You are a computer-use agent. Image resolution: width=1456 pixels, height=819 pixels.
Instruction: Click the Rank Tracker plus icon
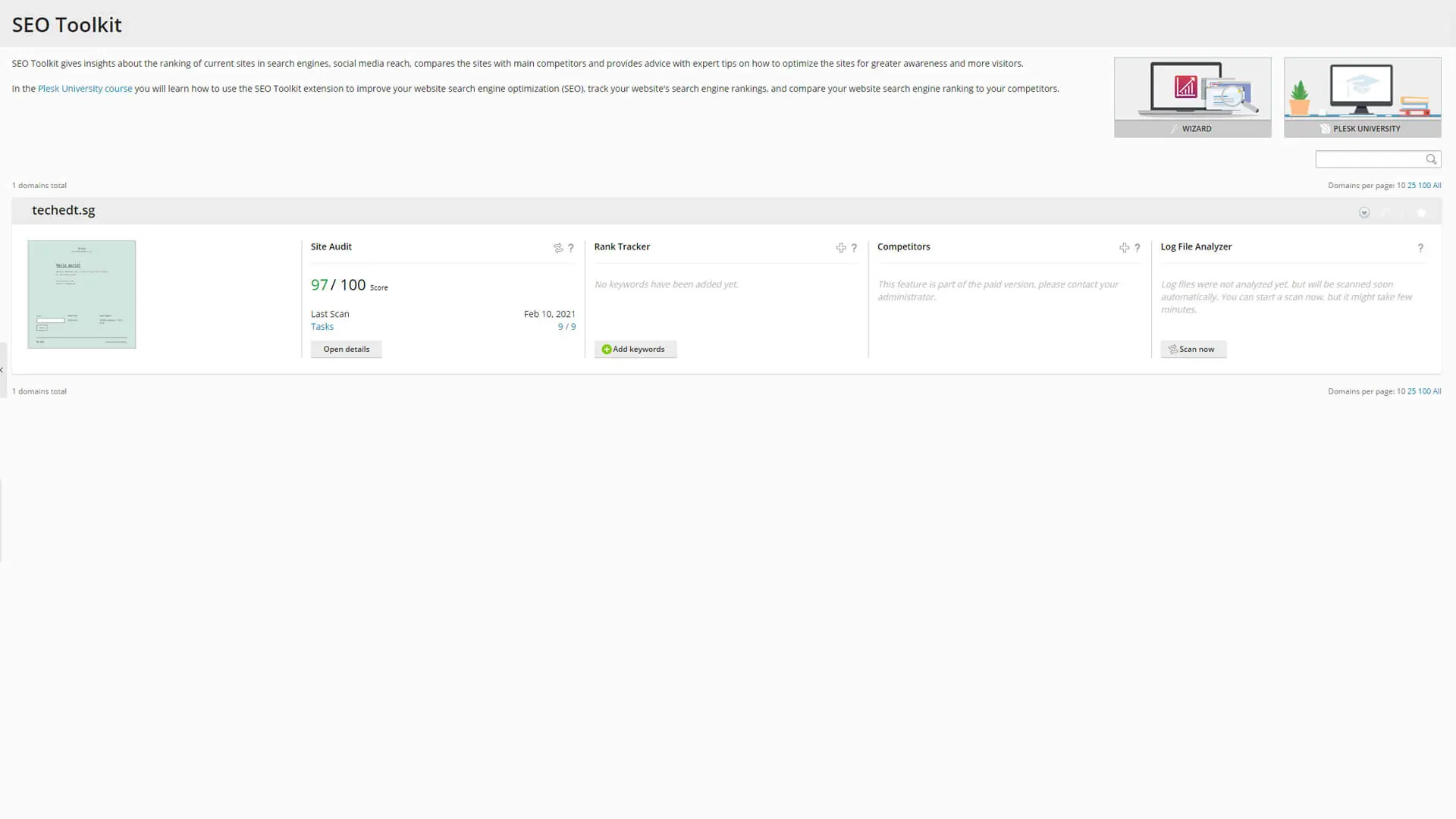tap(841, 248)
